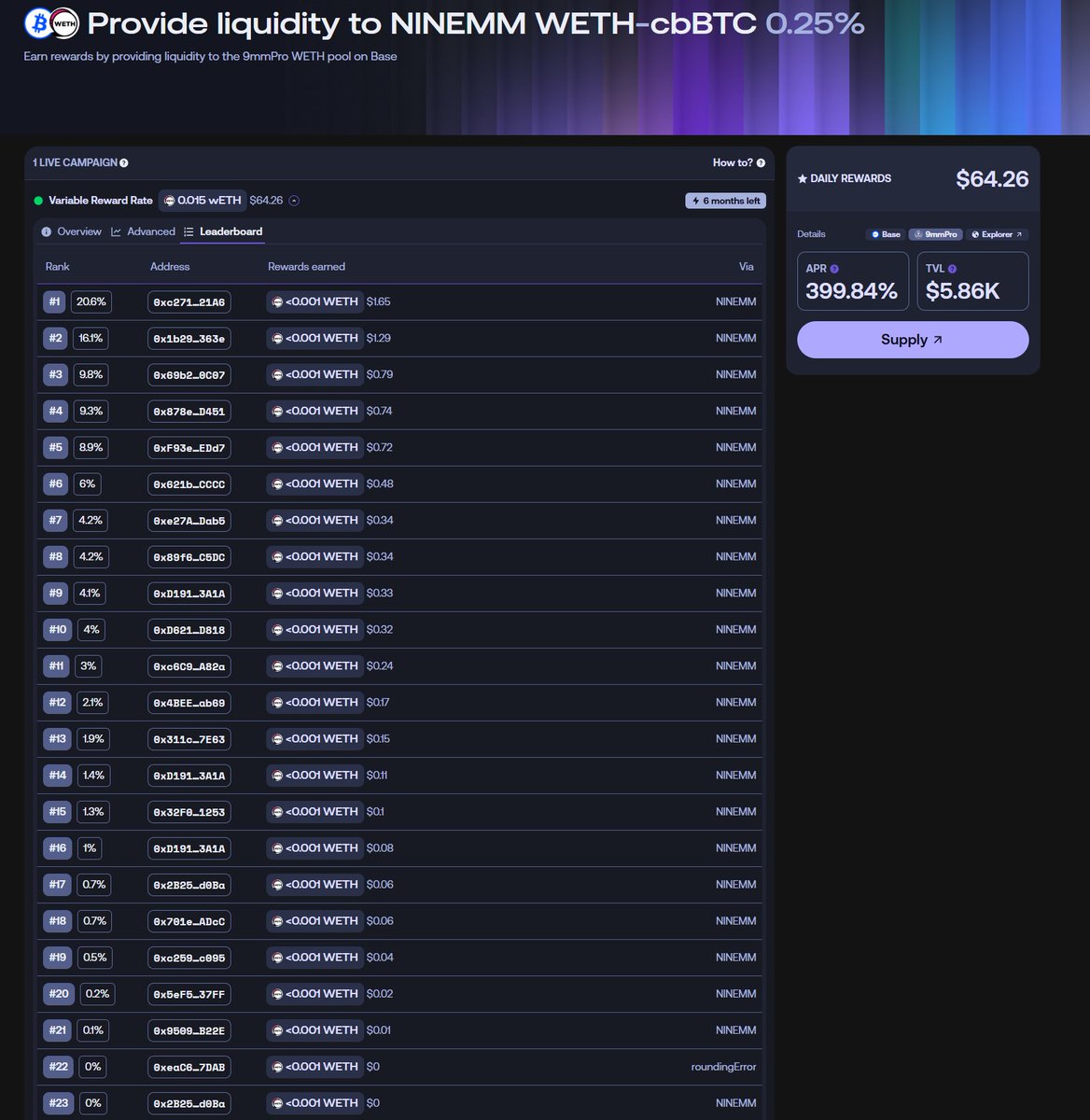Open the APR help tooltip icon

coord(834,269)
